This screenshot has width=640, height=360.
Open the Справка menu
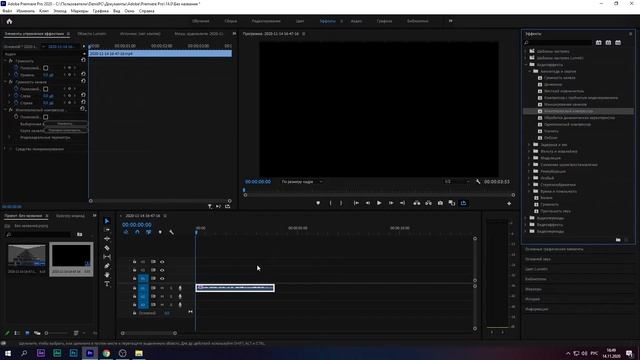147,11
